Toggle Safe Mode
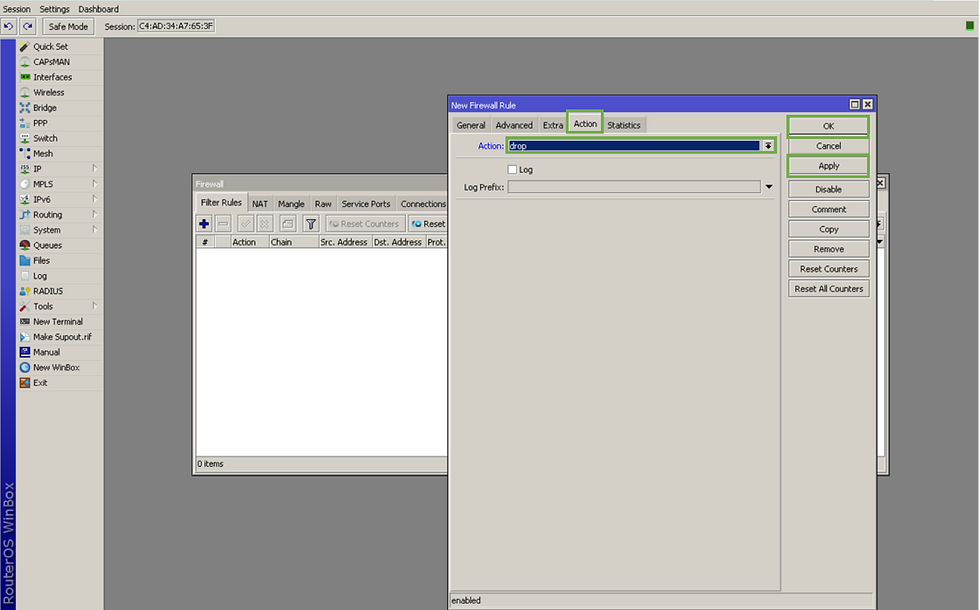Viewport: 980px width, 610px height. pos(68,26)
